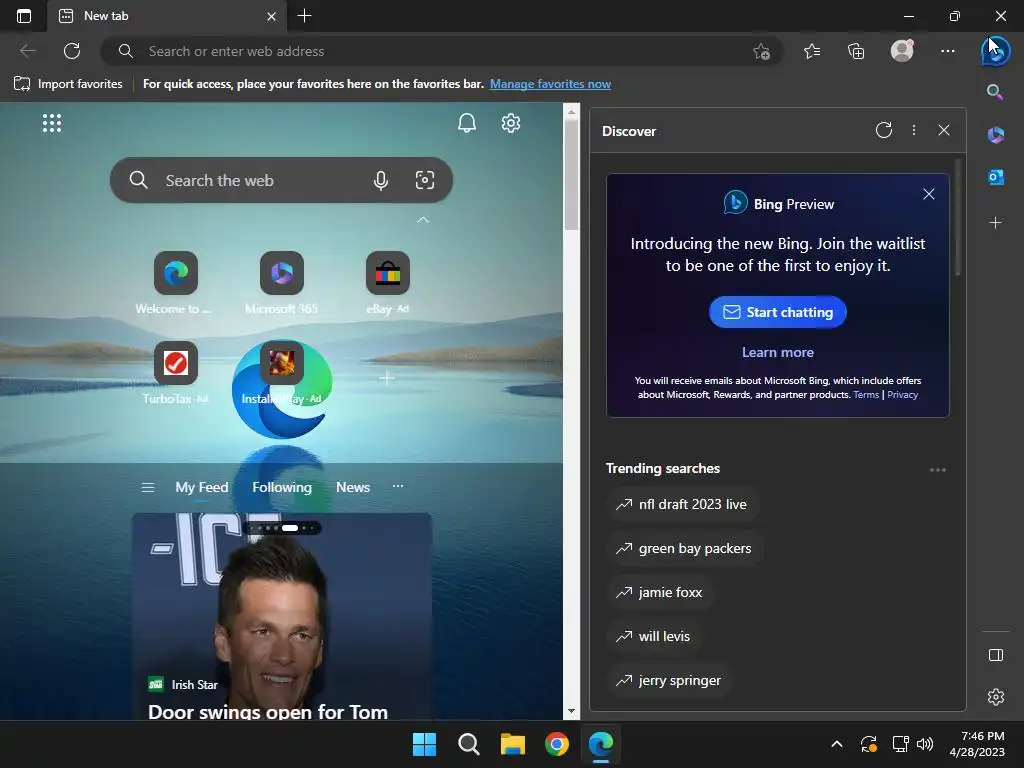
Task: Start visual search camera icon
Action: coord(424,180)
